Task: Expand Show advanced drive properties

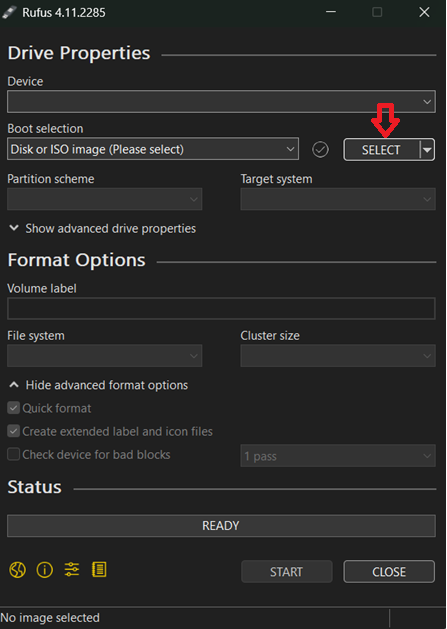Action: [x=102, y=229]
